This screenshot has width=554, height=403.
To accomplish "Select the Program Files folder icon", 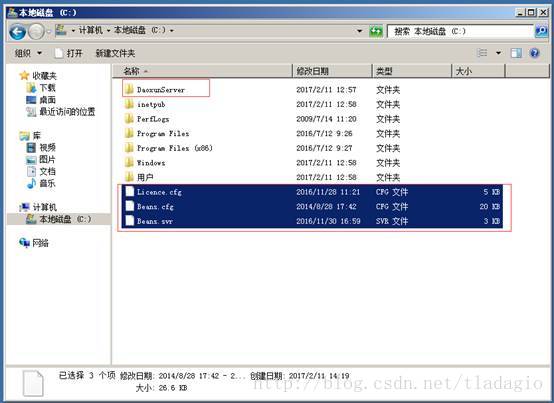I will pos(129,133).
